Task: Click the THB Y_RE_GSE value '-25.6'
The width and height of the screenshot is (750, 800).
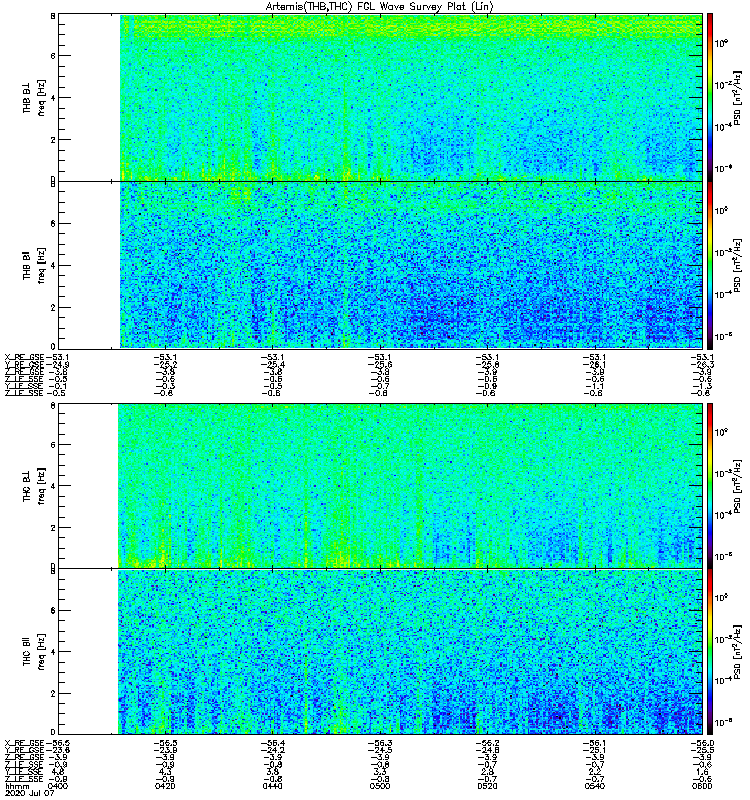Action: (x=381, y=364)
